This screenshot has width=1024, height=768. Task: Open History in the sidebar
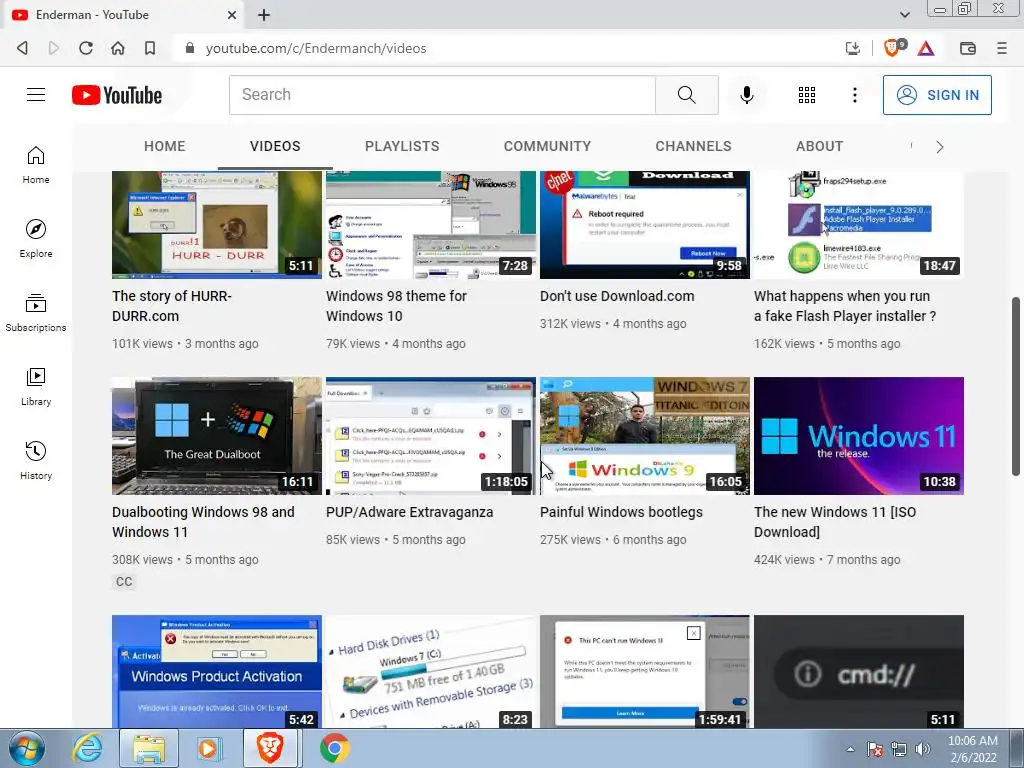tap(36, 461)
